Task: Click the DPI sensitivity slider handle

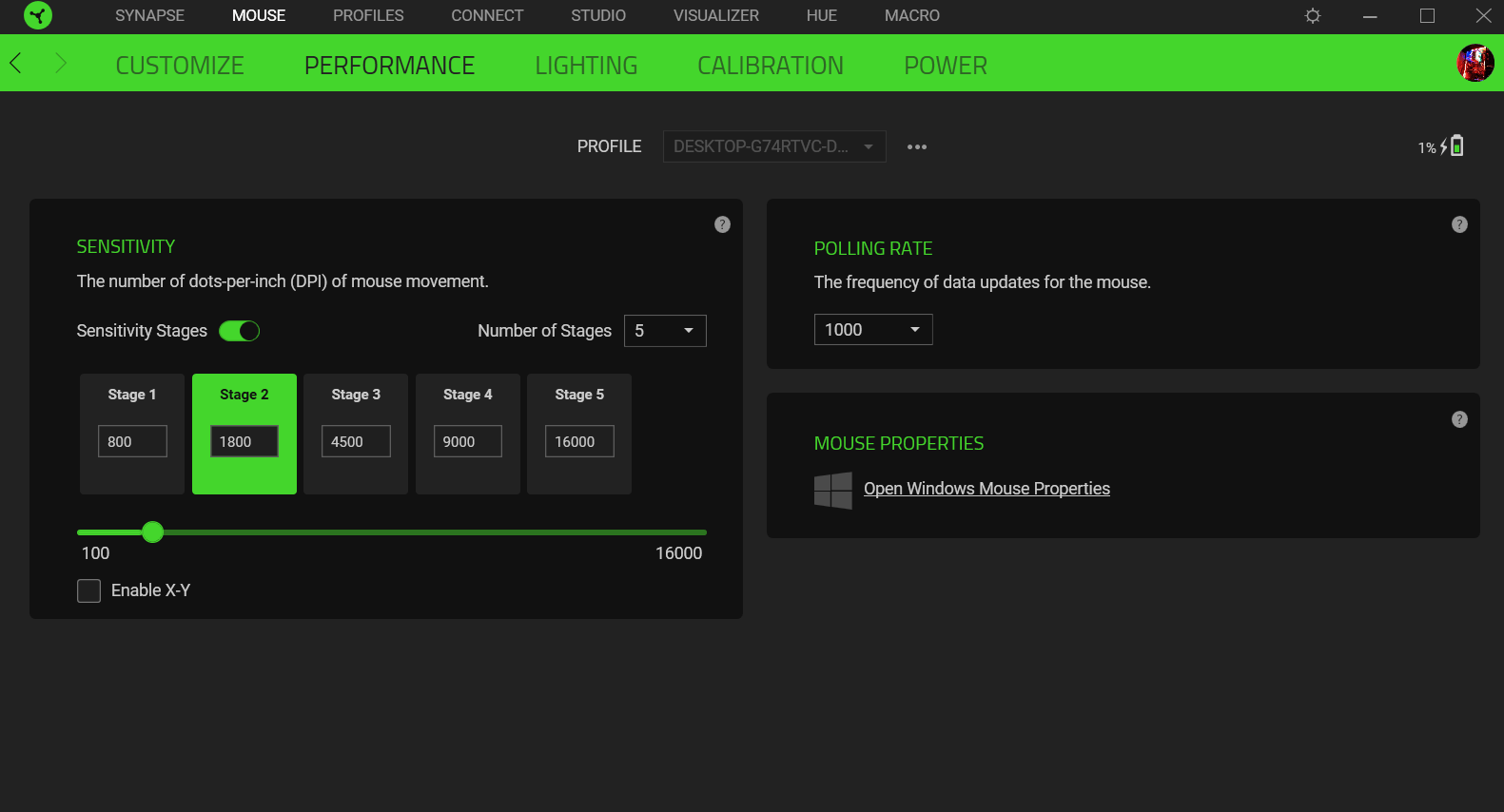Action: 153,532
